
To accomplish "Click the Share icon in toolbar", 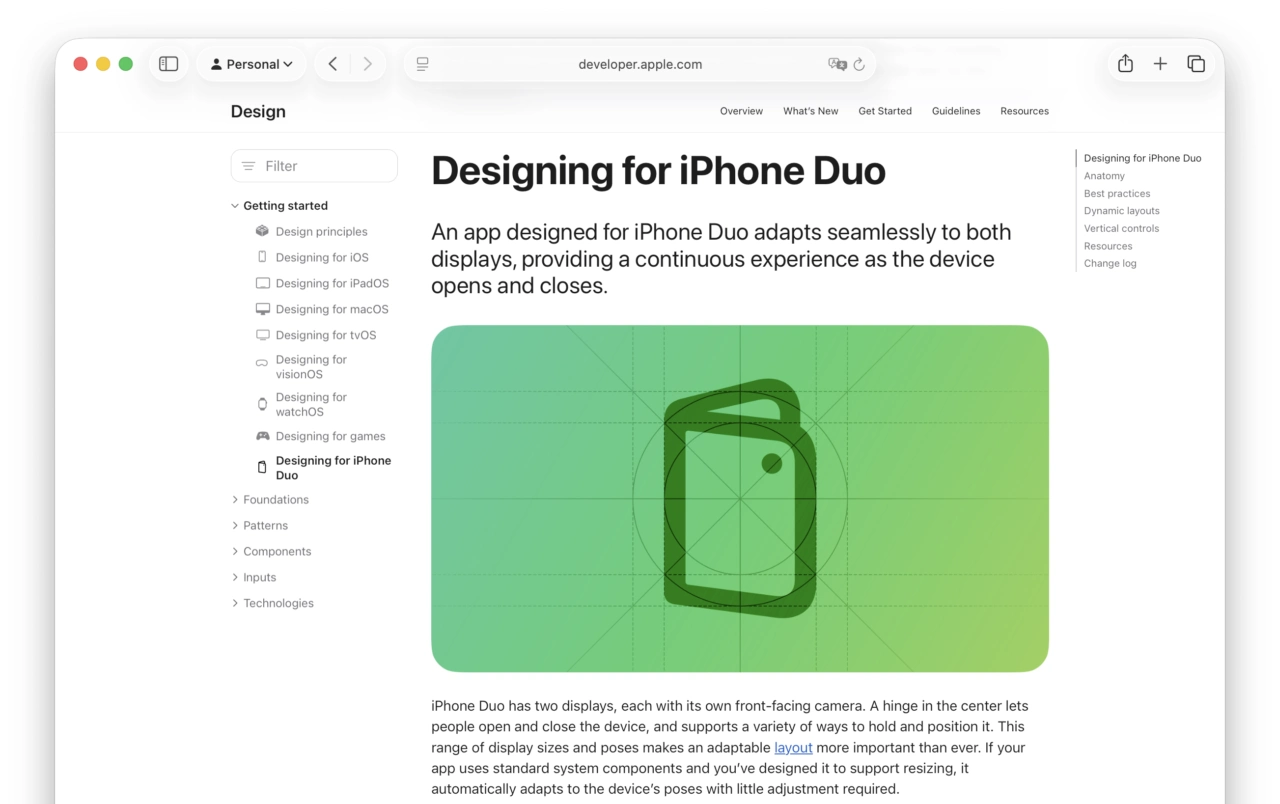I will point(1125,63).
